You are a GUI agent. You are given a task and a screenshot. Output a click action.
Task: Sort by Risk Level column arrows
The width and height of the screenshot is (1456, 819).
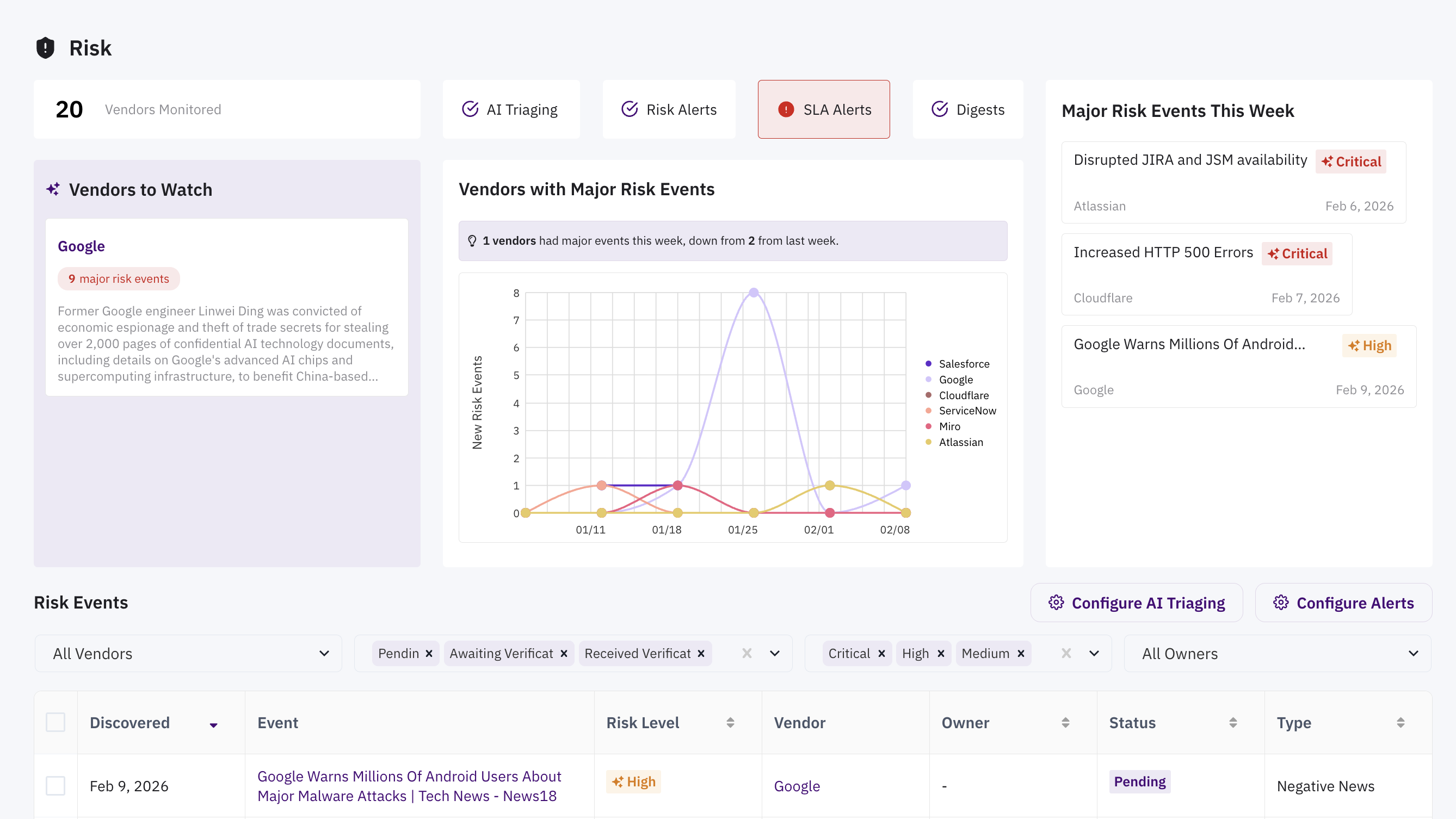click(x=730, y=722)
